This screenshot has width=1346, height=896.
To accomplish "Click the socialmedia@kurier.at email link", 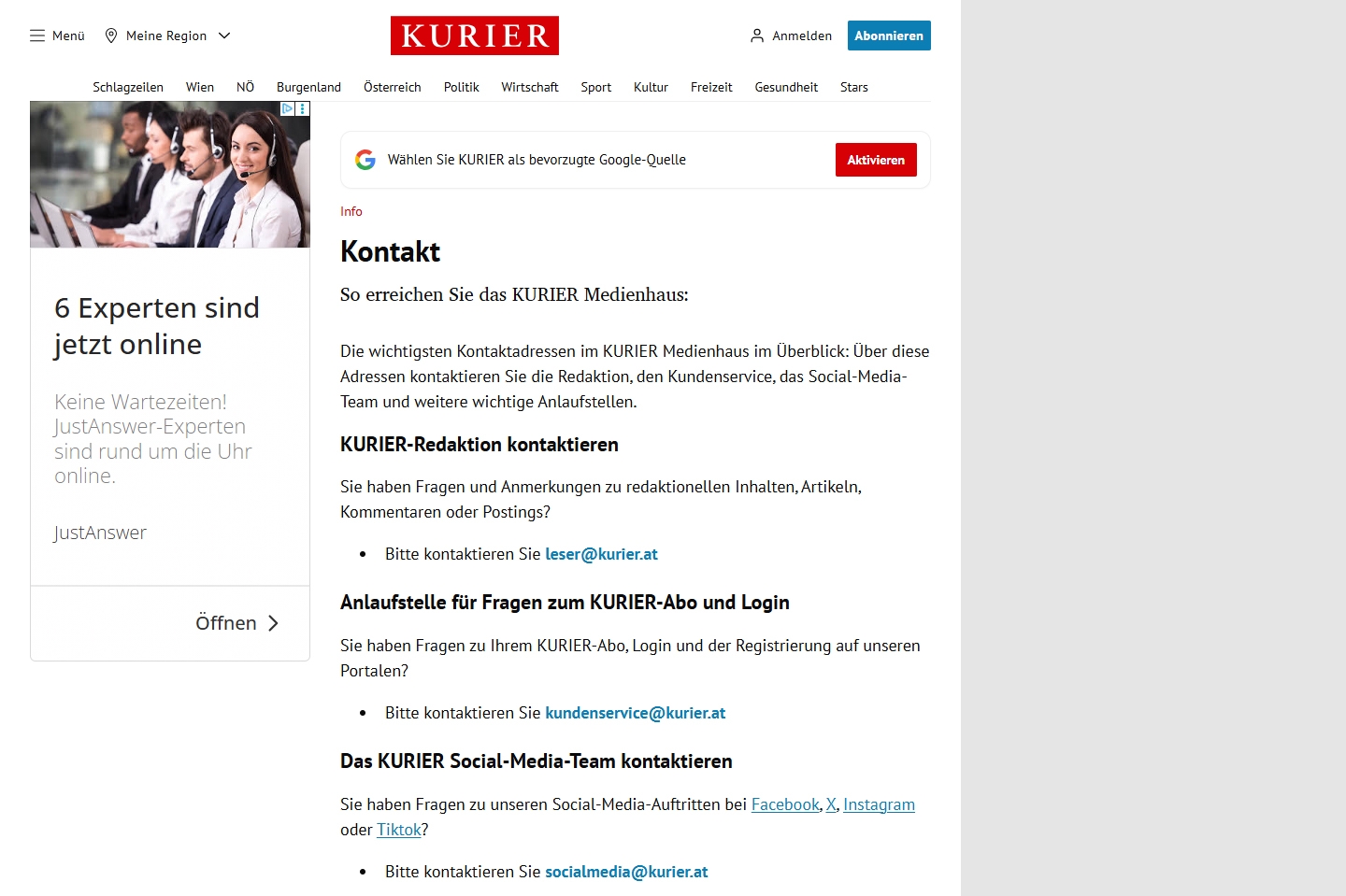I will tap(626, 872).
